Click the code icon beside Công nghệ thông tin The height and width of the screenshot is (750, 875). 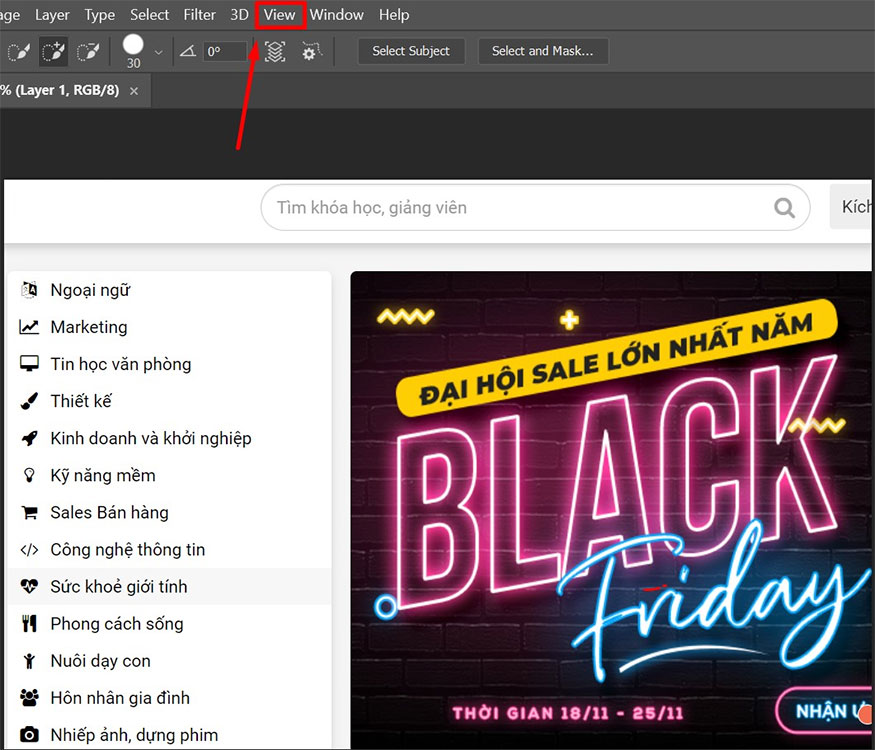pos(29,549)
